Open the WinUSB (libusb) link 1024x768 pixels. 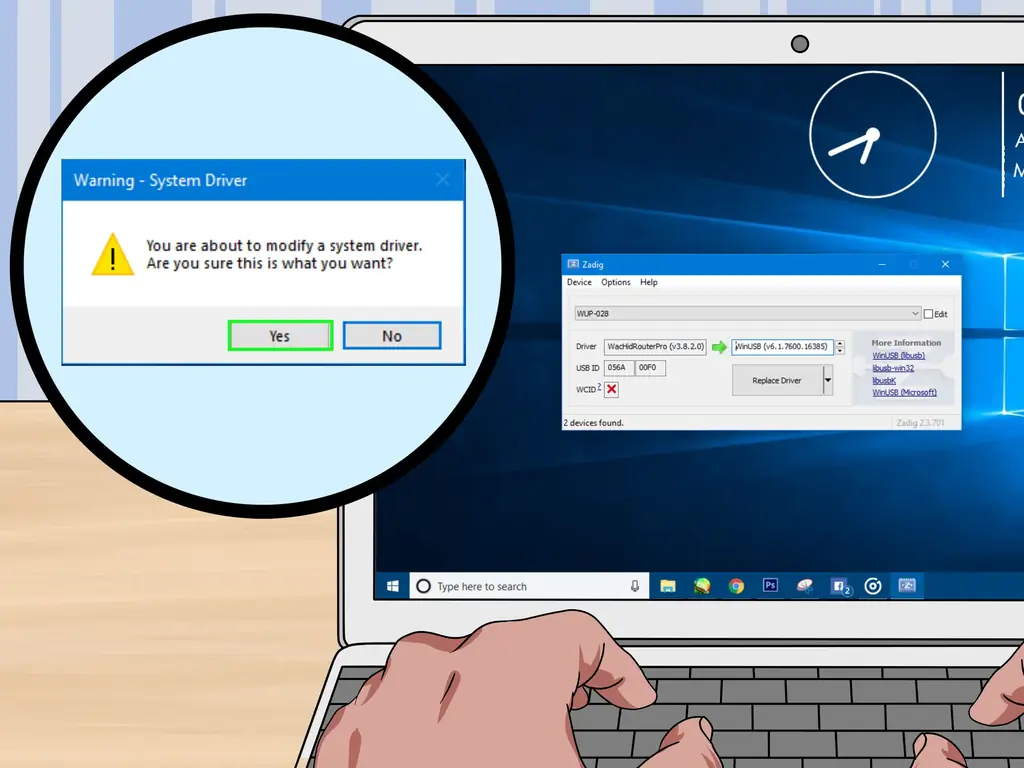pyautogui.click(x=899, y=356)
